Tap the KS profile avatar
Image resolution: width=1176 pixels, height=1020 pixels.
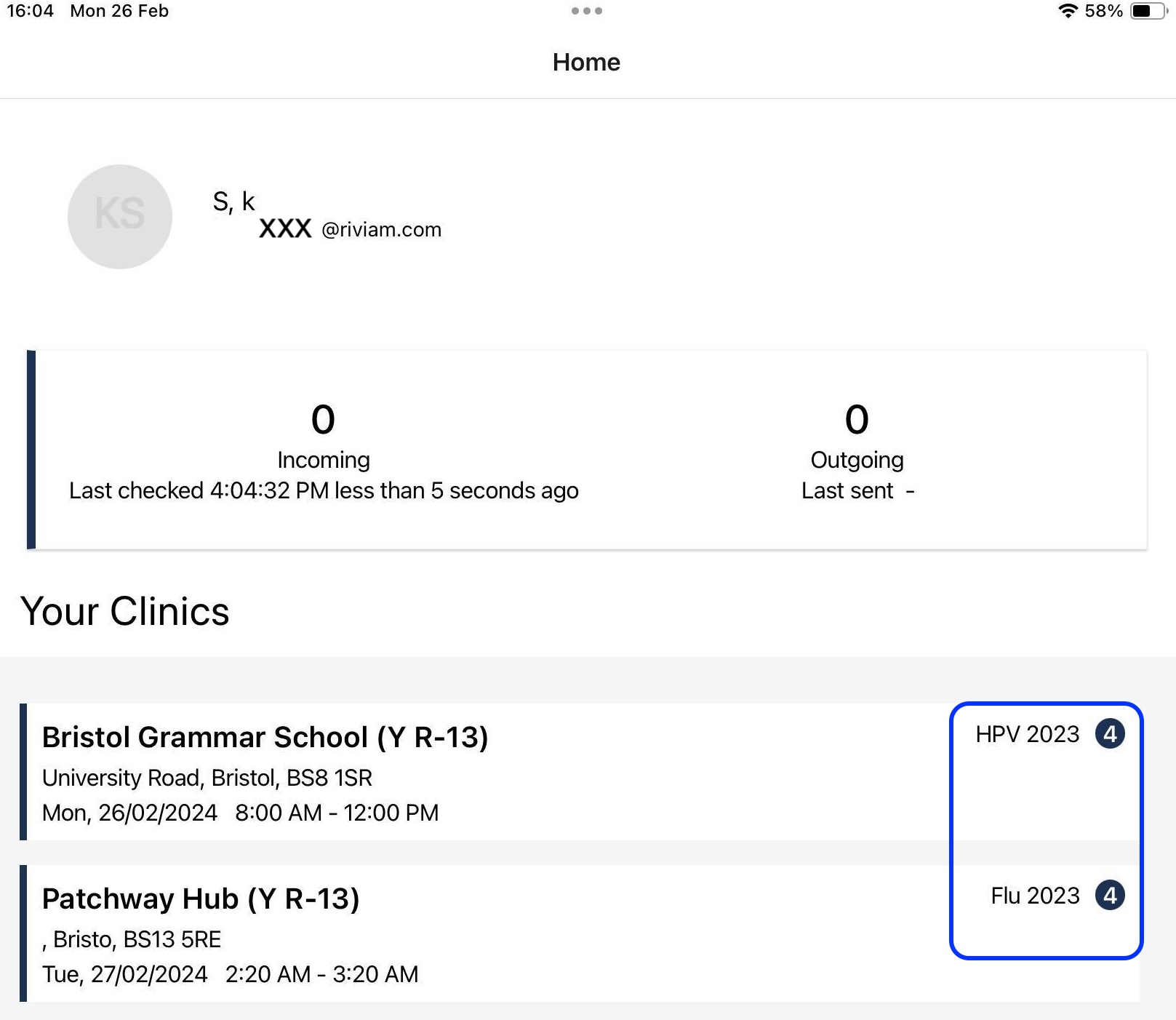120,216
